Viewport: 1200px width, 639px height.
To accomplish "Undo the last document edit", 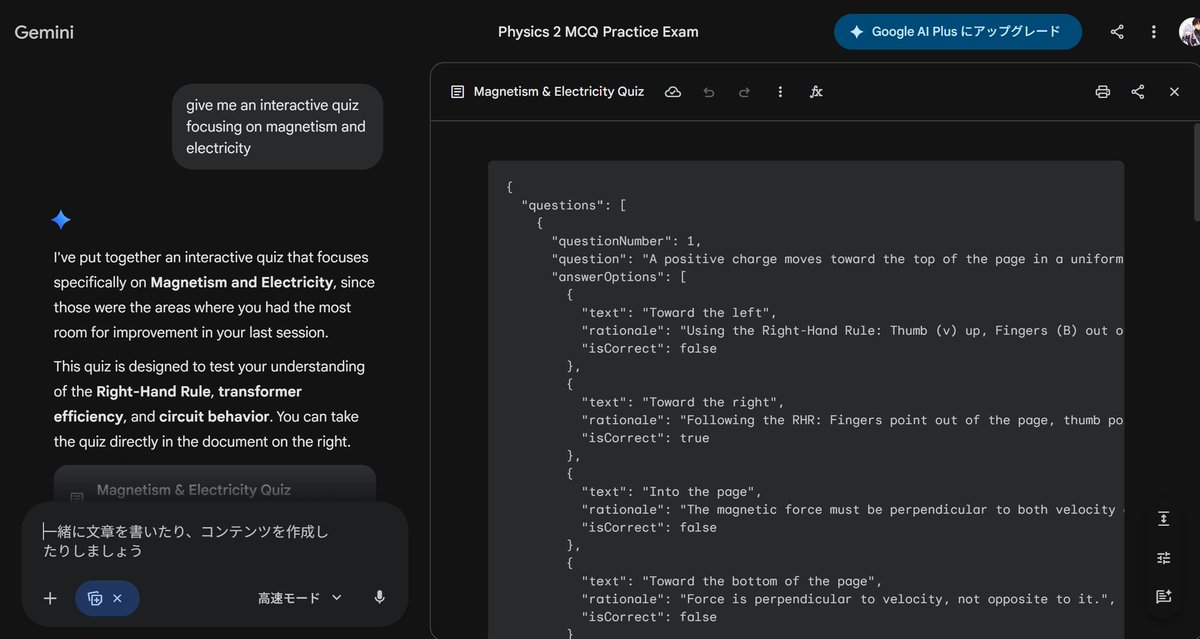I will click(x=709, y=92).
